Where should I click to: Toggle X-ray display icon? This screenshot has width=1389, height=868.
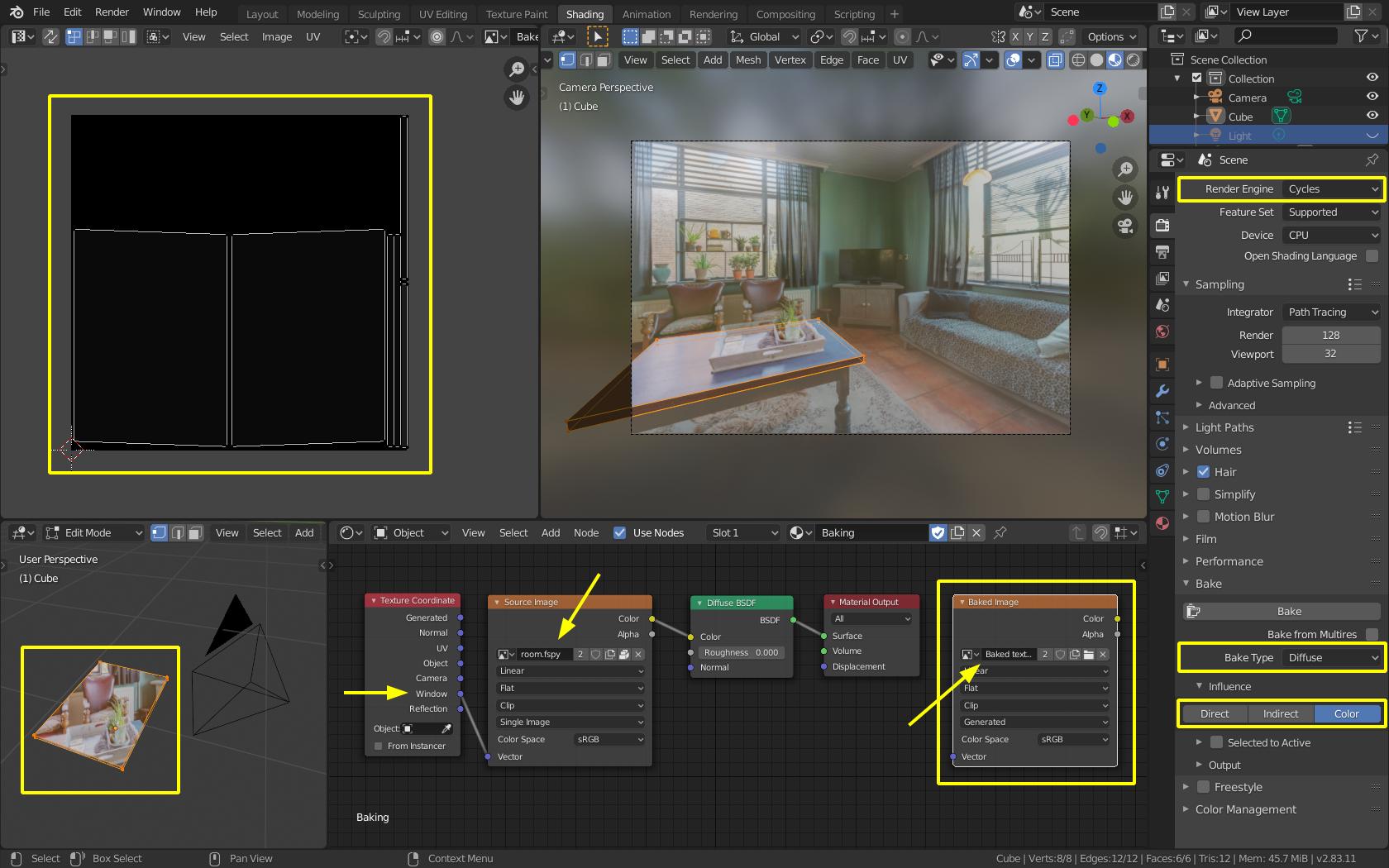tap(1055, 60)
